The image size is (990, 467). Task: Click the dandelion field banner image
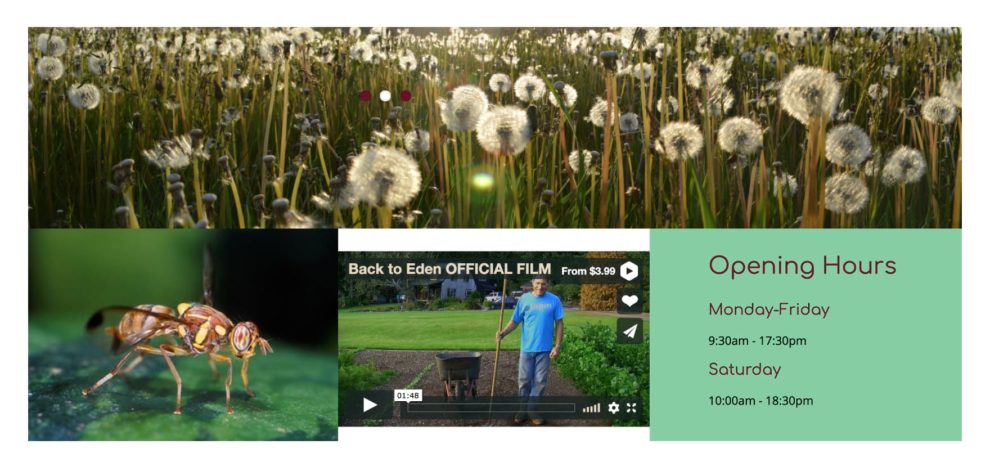coord(495,127)
